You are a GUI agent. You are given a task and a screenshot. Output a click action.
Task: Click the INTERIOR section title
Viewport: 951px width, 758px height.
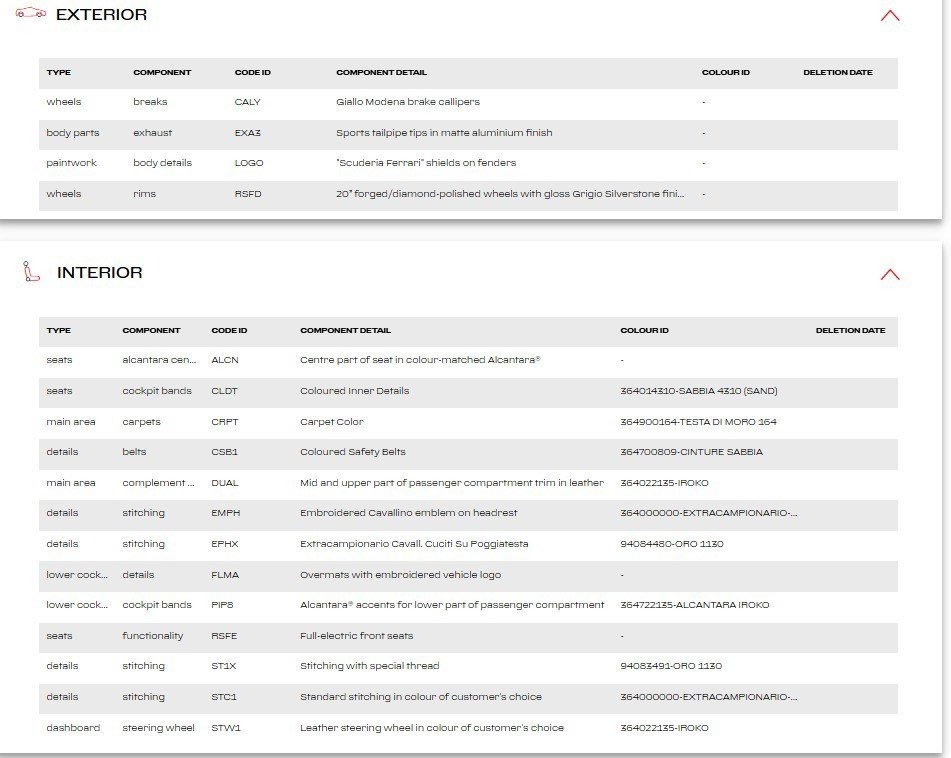tap(99, 272)
